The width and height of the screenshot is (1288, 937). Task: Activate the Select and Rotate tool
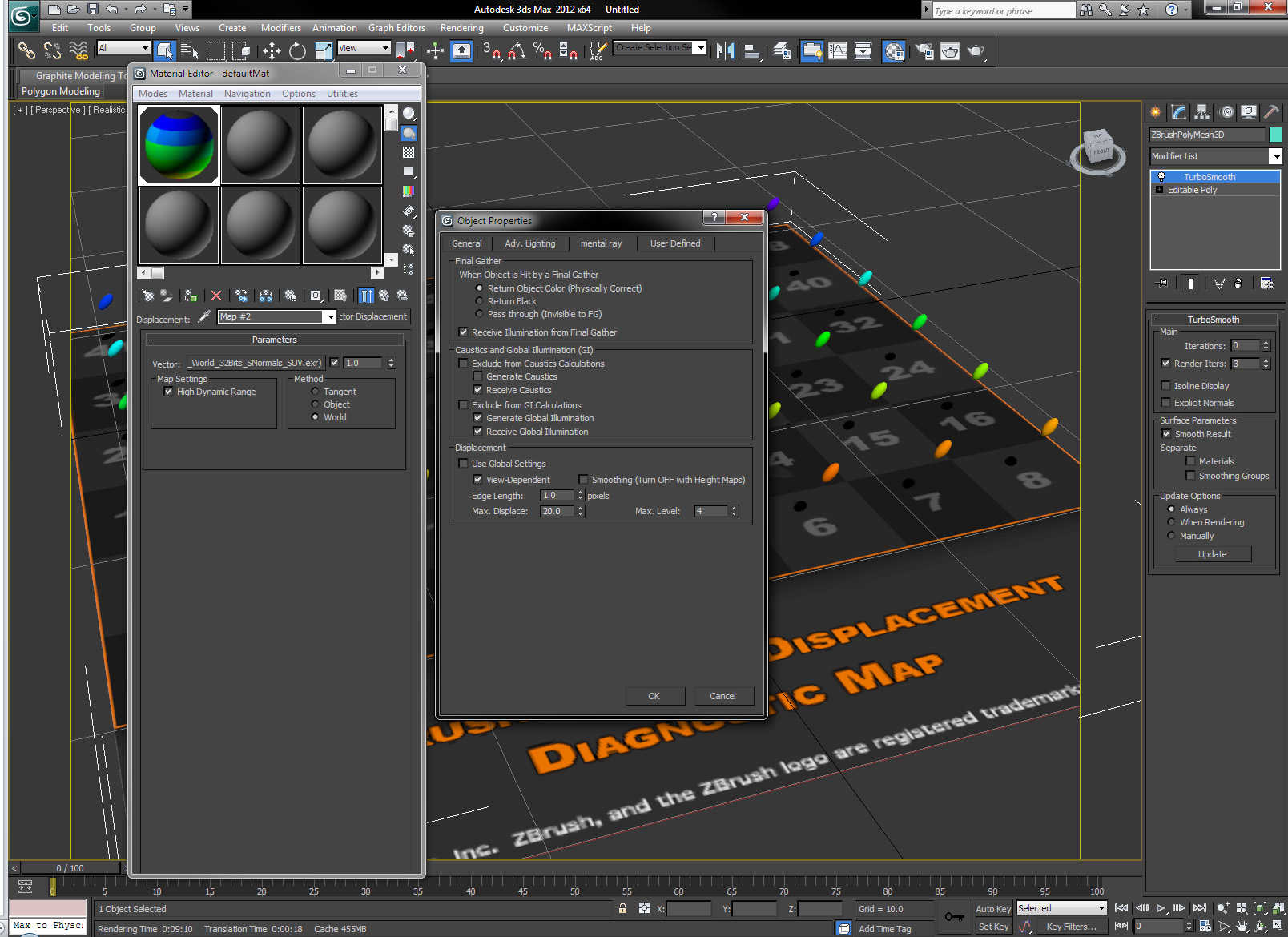tap(297, 51)
